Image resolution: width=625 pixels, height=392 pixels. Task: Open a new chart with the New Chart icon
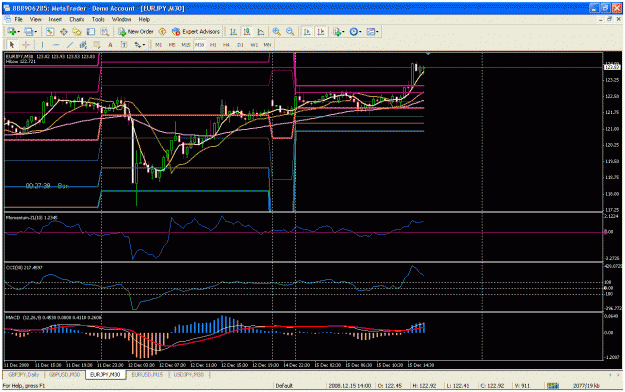click(x=11, y=32)
